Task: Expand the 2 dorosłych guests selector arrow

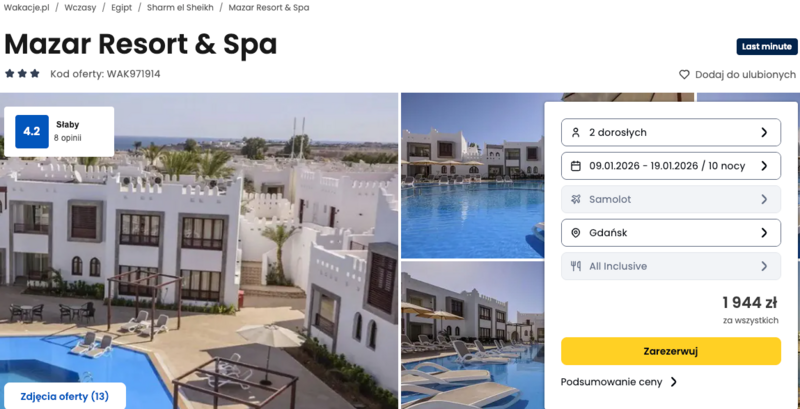Action: click(764, 133)
